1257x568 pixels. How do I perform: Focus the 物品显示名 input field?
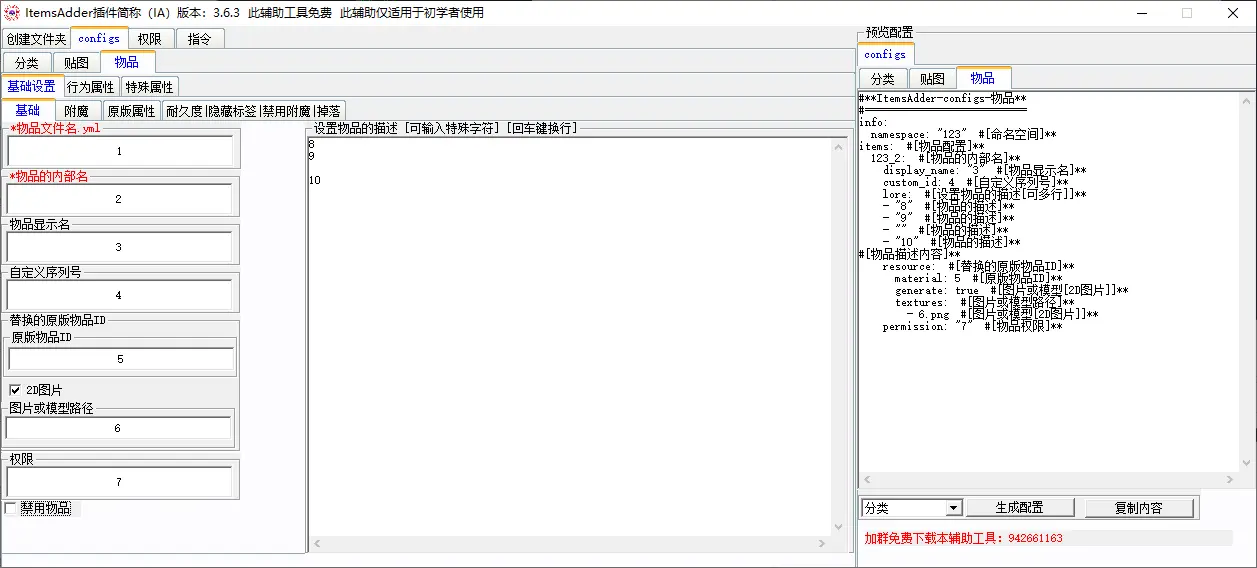[x=119, y=247]
